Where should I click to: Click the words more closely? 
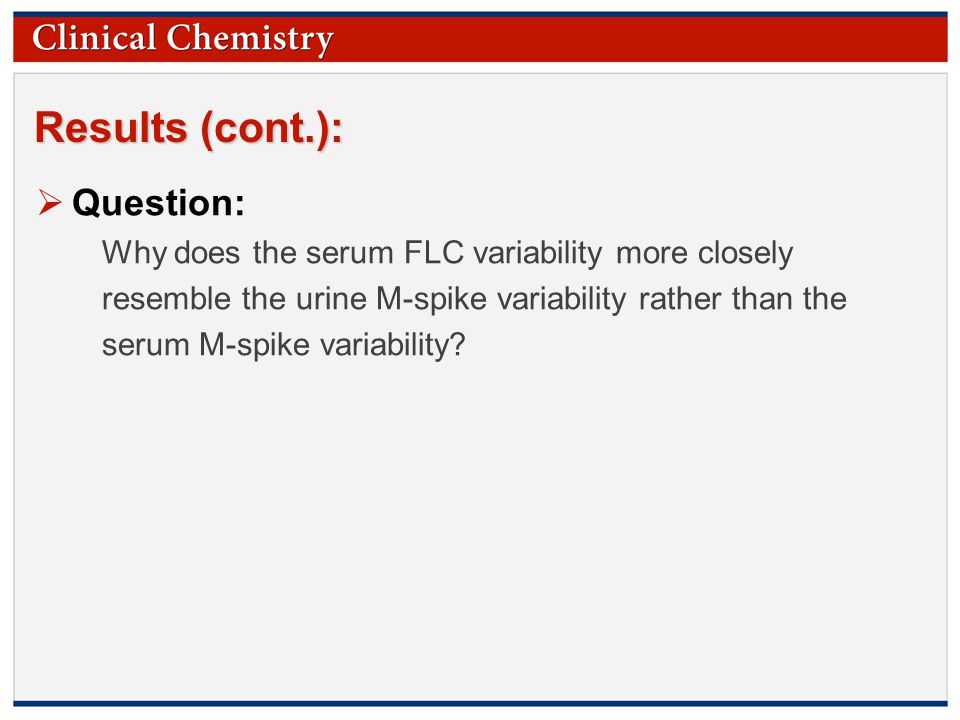pyautogui.click(x=705, y=253)
